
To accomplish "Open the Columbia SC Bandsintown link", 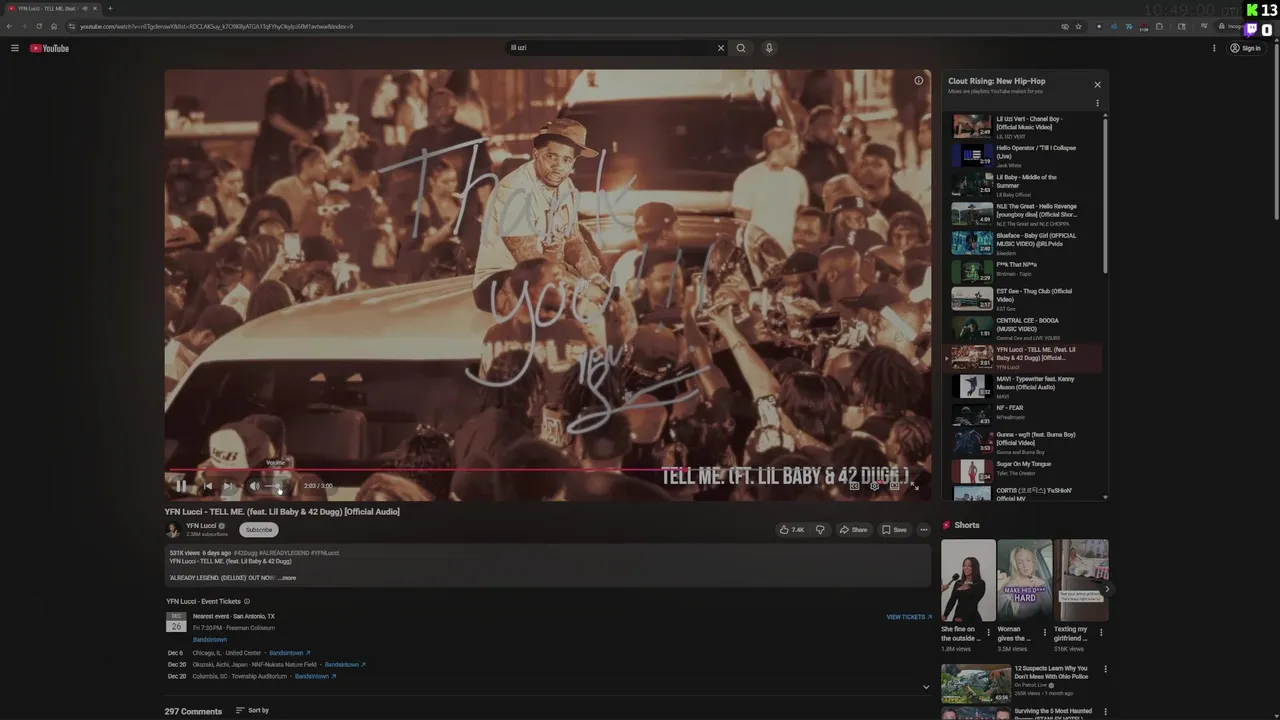I will (x=315, y=677).
